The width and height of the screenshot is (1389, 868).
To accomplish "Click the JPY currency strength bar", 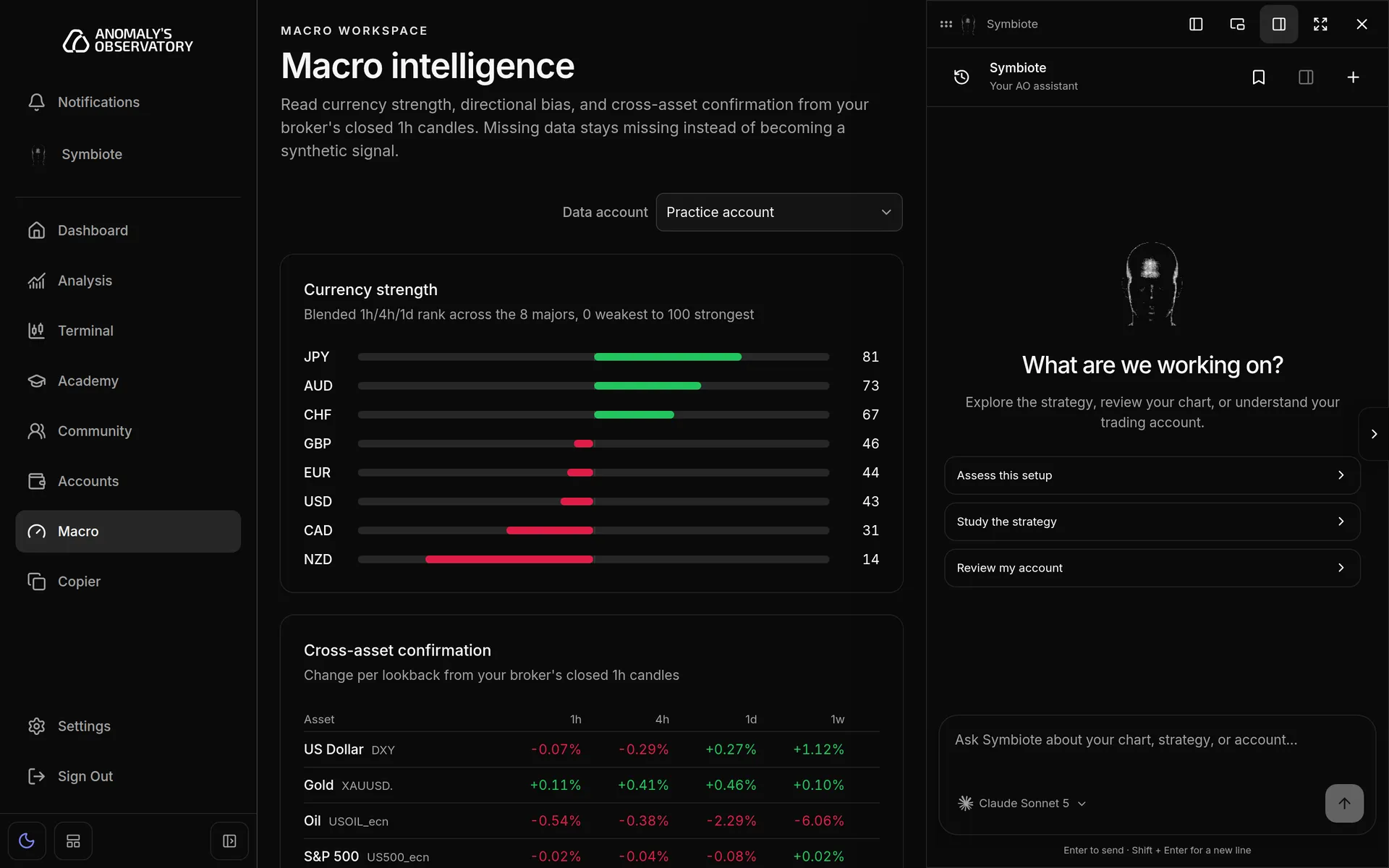I will pos(593,357).
